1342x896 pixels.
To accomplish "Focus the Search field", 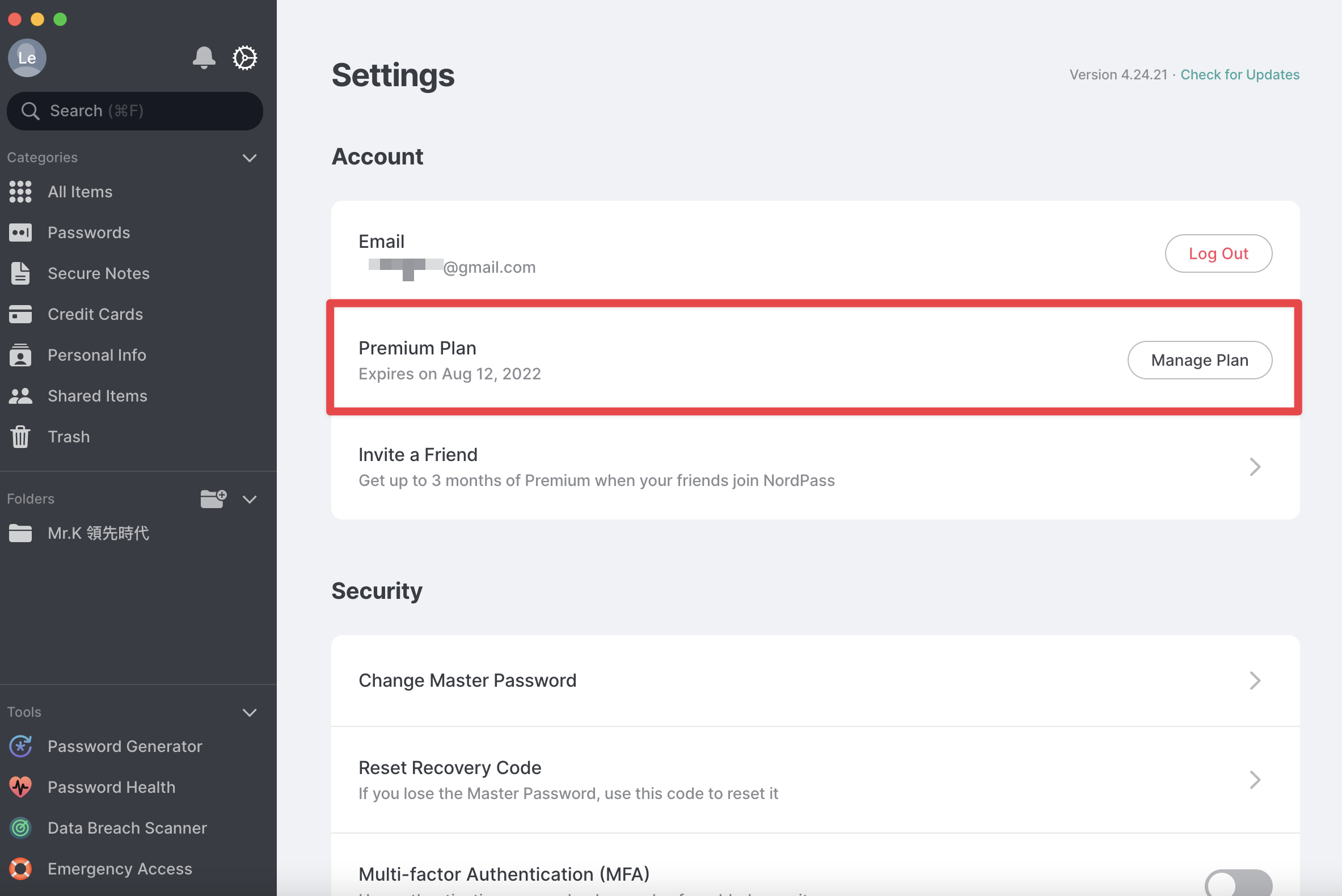I will tap(135, 111).
